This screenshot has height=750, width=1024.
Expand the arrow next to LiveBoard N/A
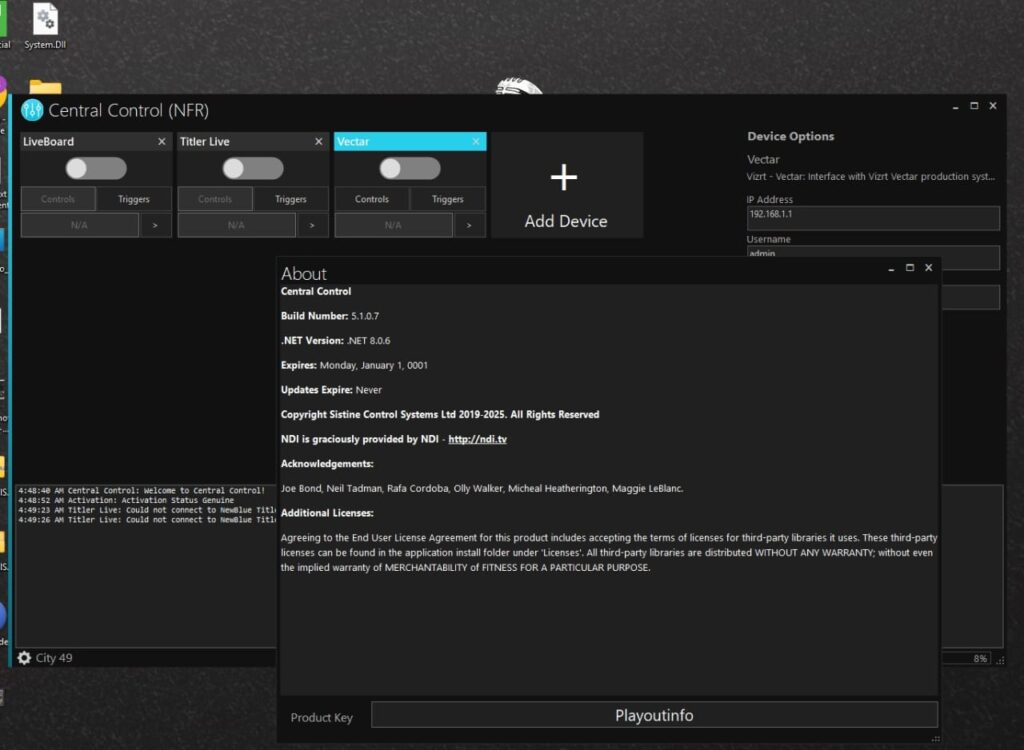[x=155, y=225]
